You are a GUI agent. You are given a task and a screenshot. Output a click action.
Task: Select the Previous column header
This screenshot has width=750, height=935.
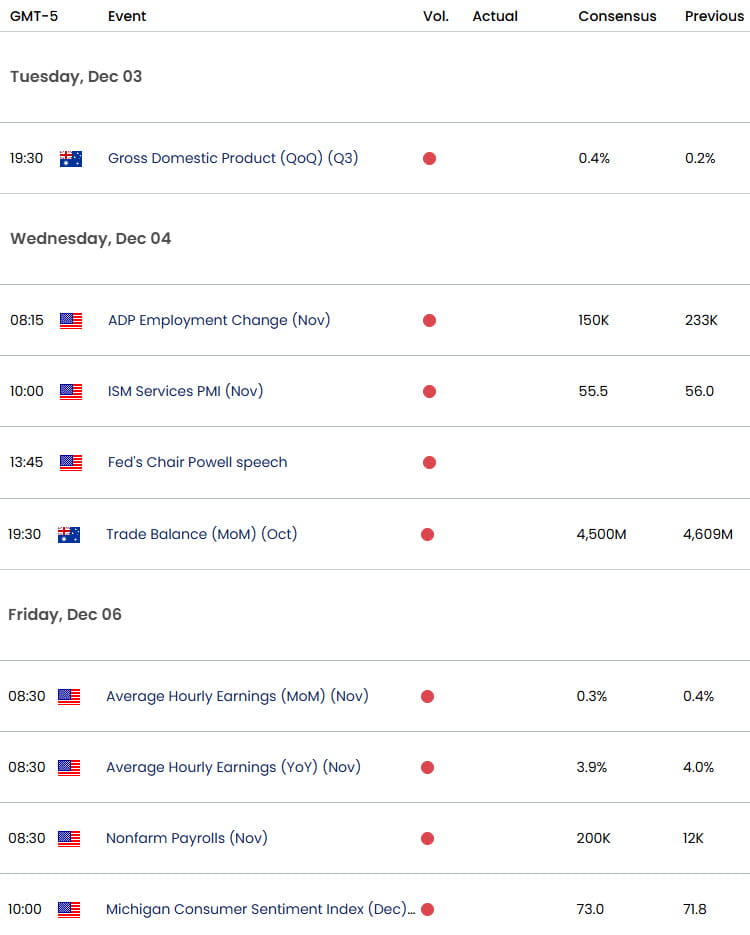click(x=714, y=16)
